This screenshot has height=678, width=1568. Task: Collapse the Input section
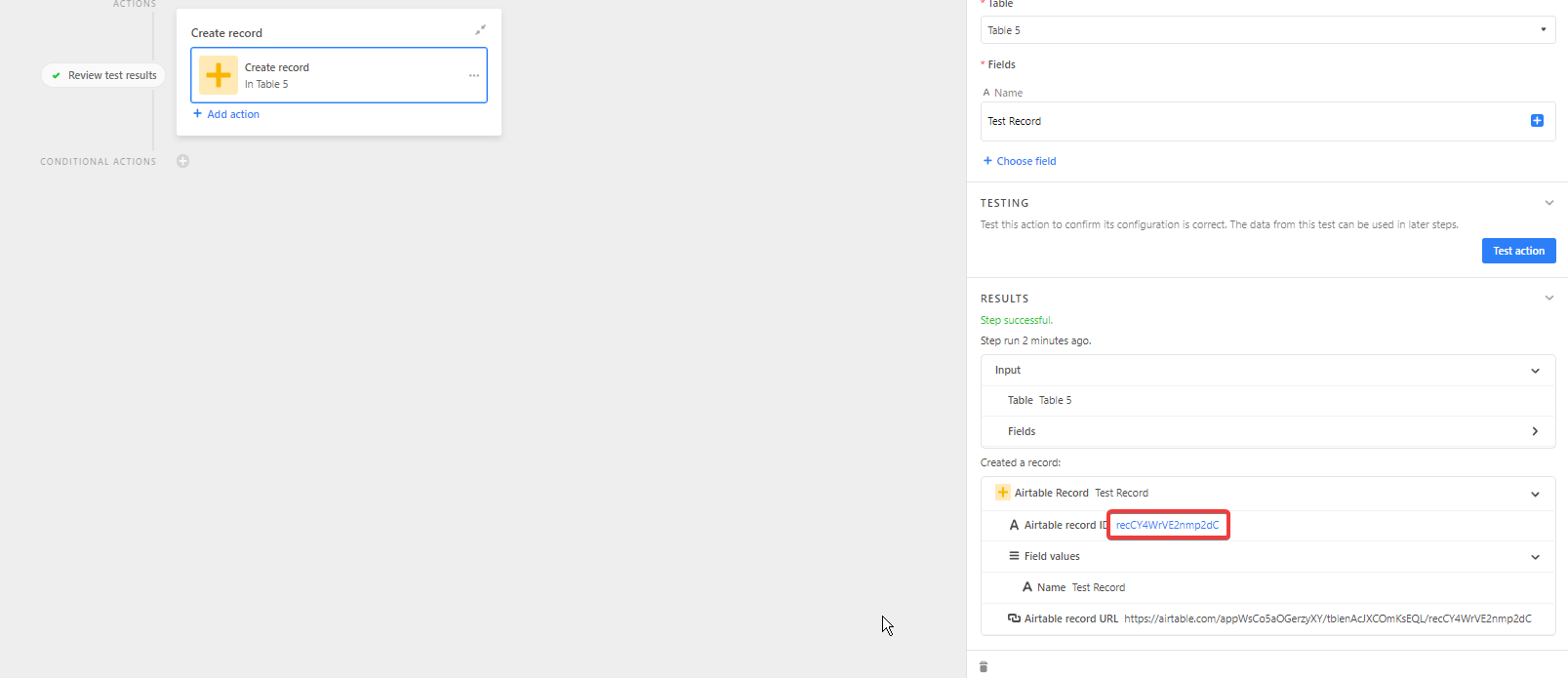coord(1535,371)
